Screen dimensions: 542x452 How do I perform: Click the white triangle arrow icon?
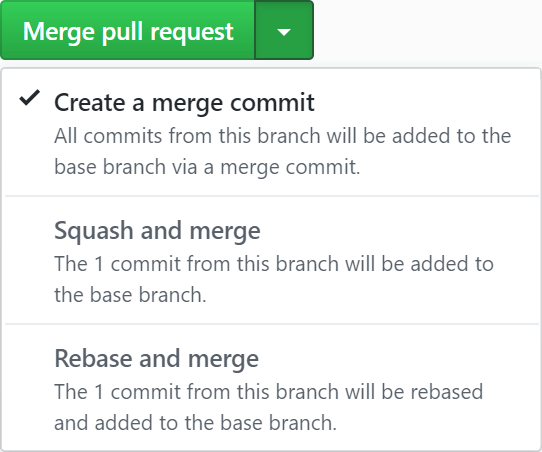284,32
